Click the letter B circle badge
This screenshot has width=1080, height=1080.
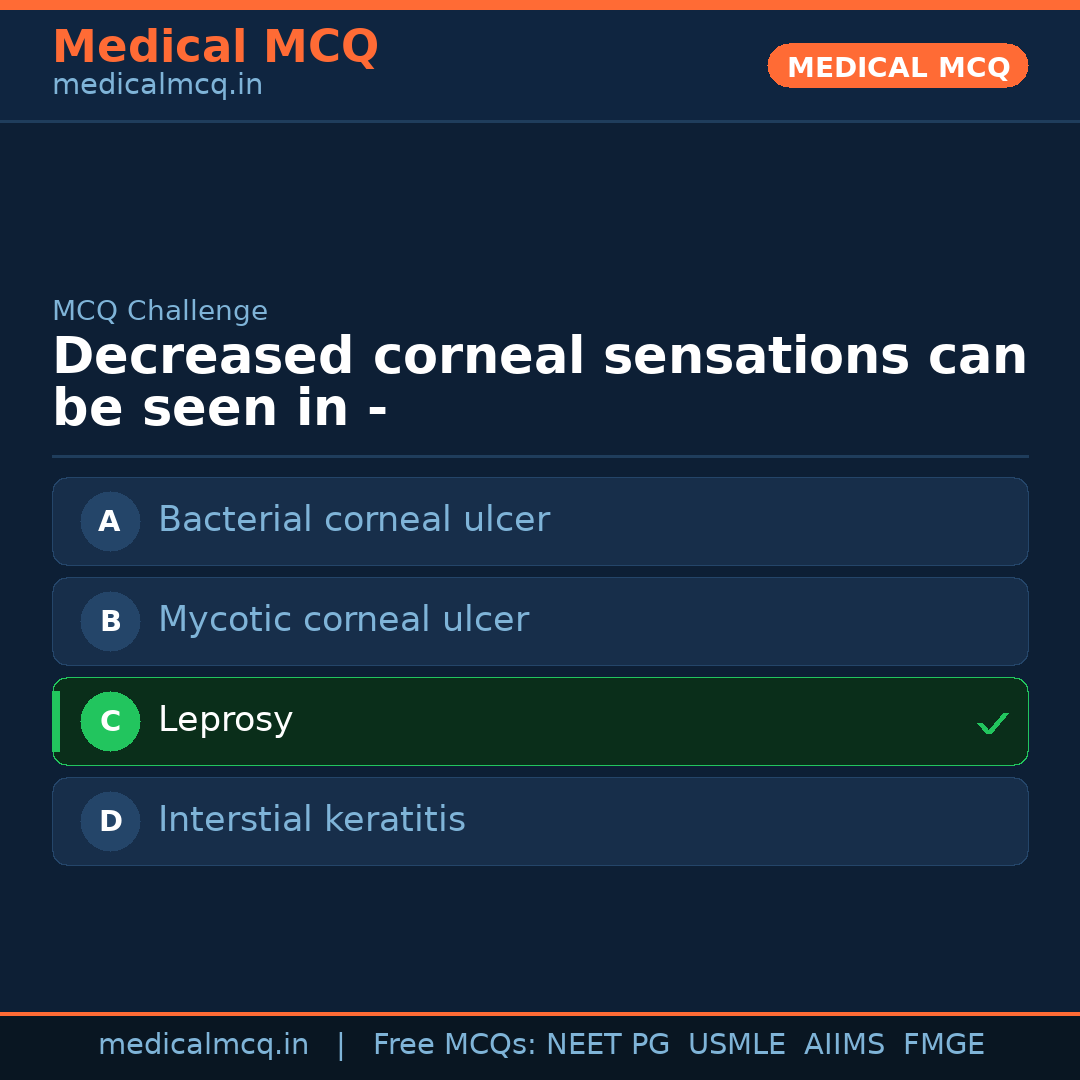[x=110, y=621]
